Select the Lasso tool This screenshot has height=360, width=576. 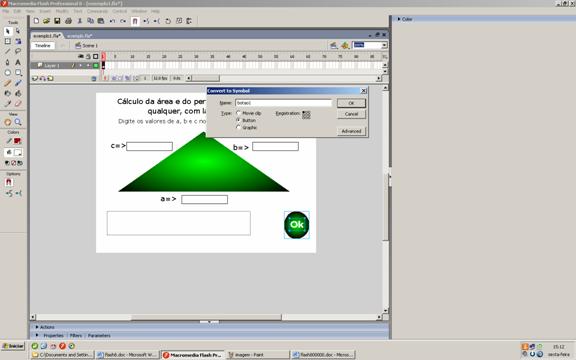tap(18, 51)
